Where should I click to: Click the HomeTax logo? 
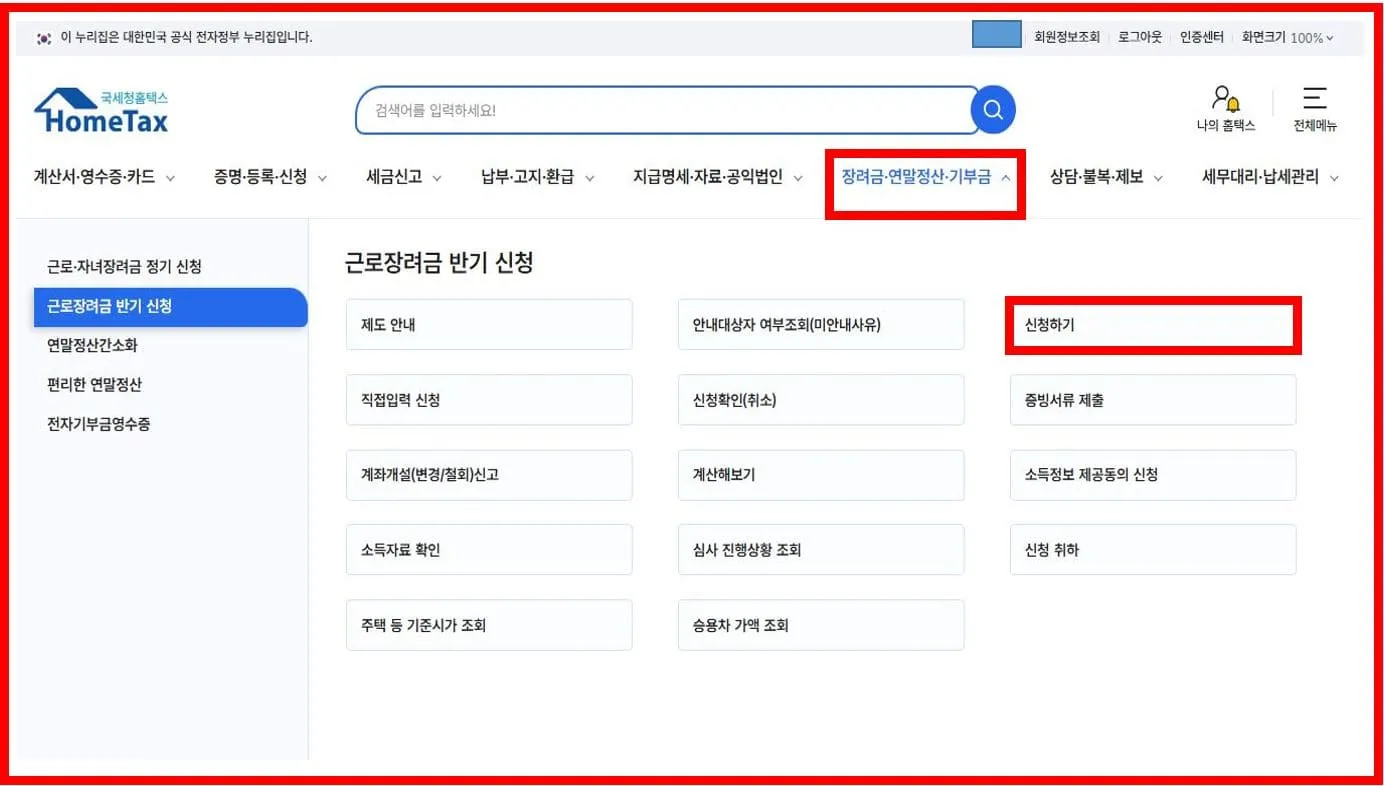click(100, 108)
